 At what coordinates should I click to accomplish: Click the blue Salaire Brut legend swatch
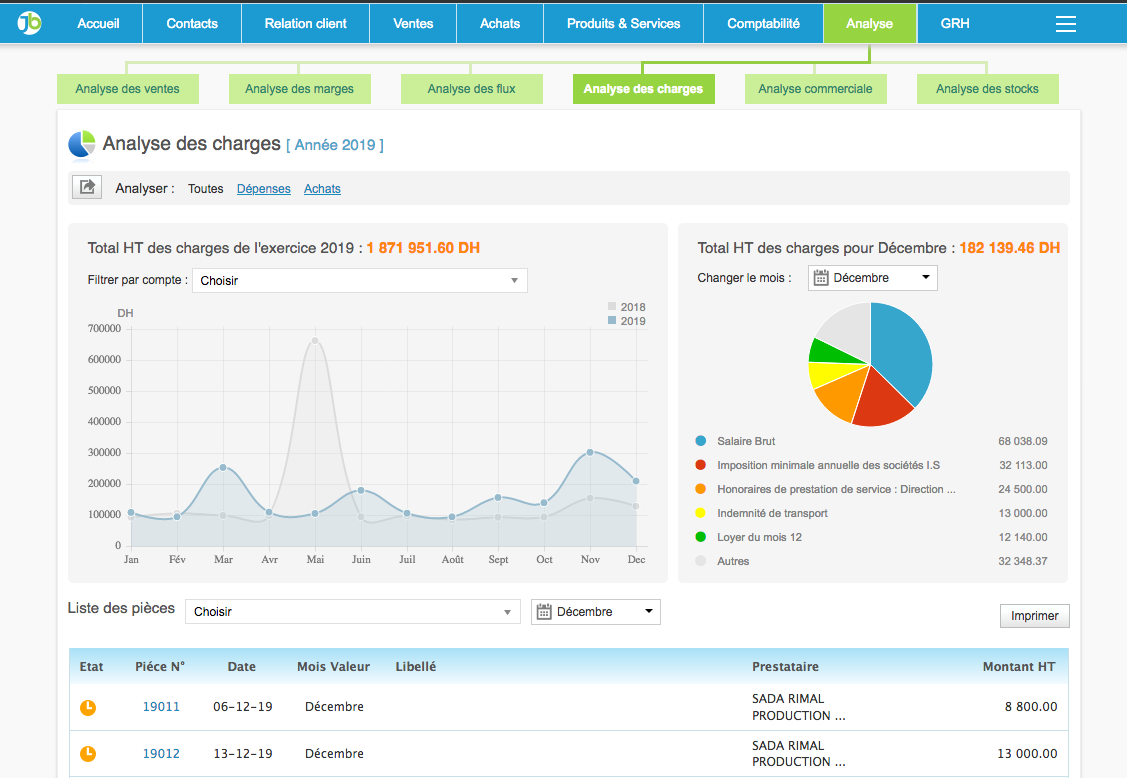[701, 441]
